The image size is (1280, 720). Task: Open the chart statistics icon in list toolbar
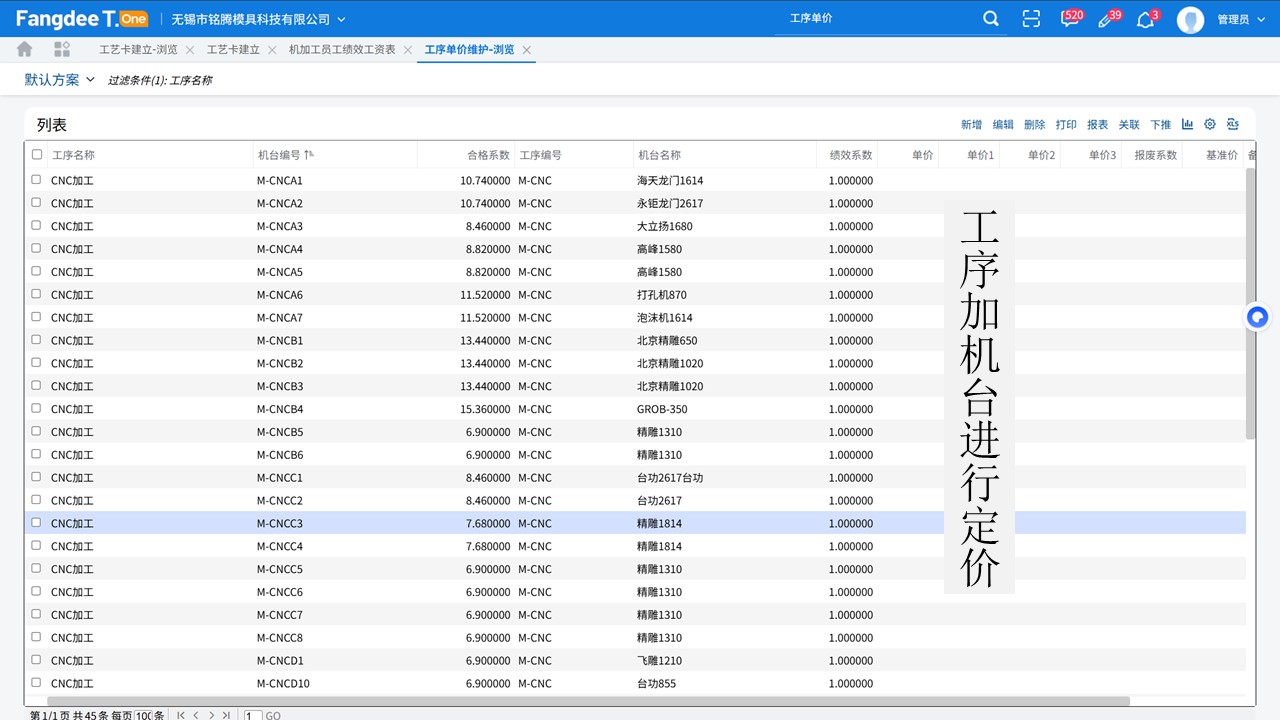point(1187,124)
